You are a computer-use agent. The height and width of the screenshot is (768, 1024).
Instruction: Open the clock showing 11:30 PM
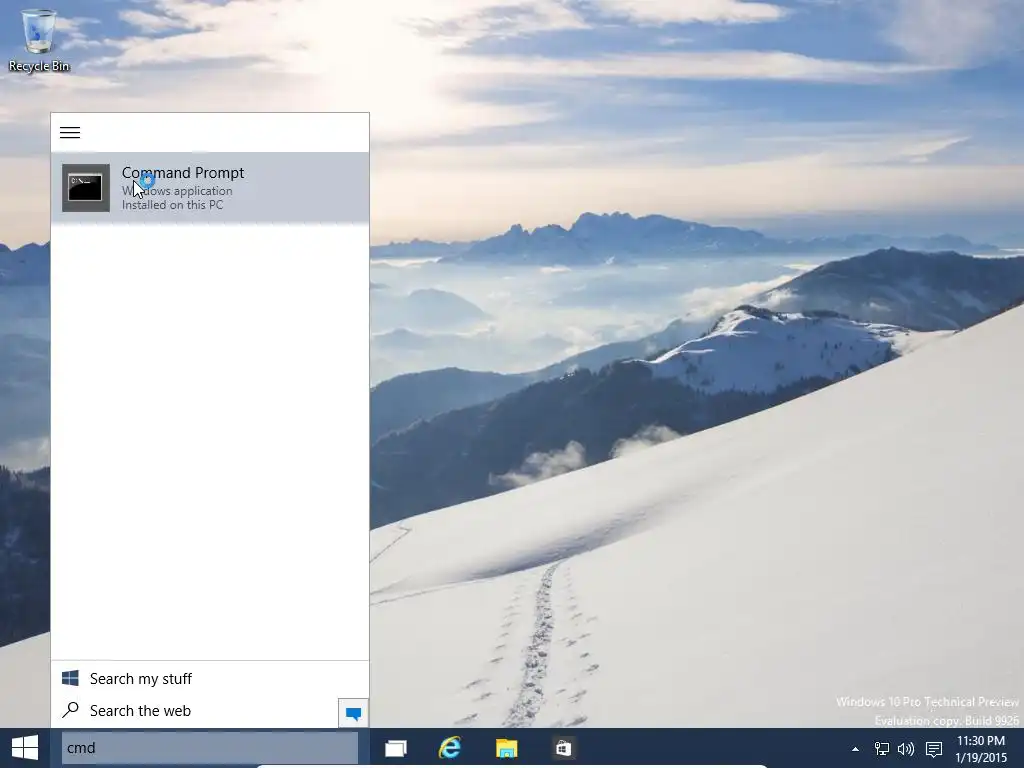[981, 749]
